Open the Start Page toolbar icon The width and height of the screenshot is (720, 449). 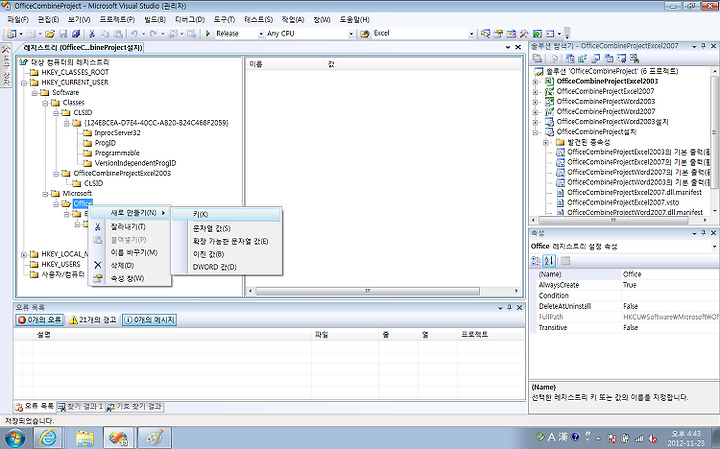click(x=537, y=34)
